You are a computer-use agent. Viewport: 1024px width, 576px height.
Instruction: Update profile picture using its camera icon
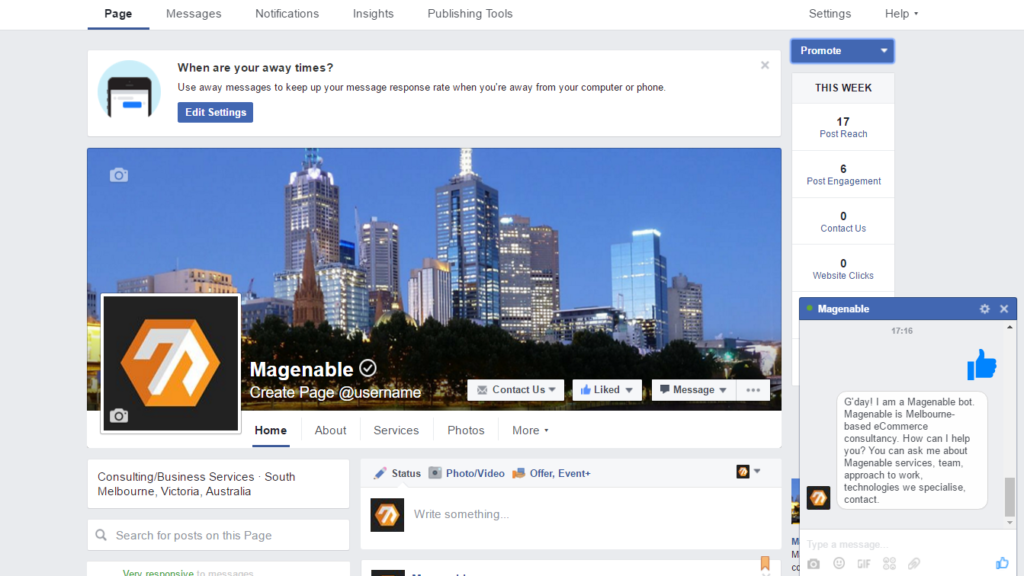[x=119, y=416]
